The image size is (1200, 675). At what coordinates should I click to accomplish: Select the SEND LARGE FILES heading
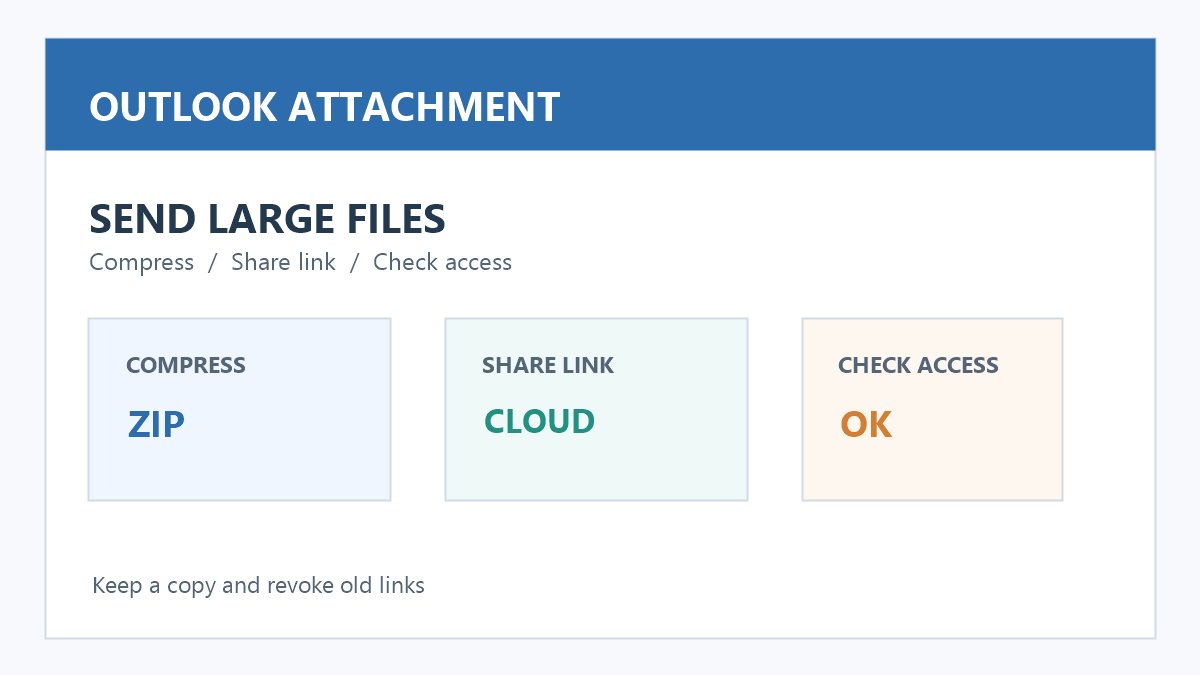click(267, 218)
